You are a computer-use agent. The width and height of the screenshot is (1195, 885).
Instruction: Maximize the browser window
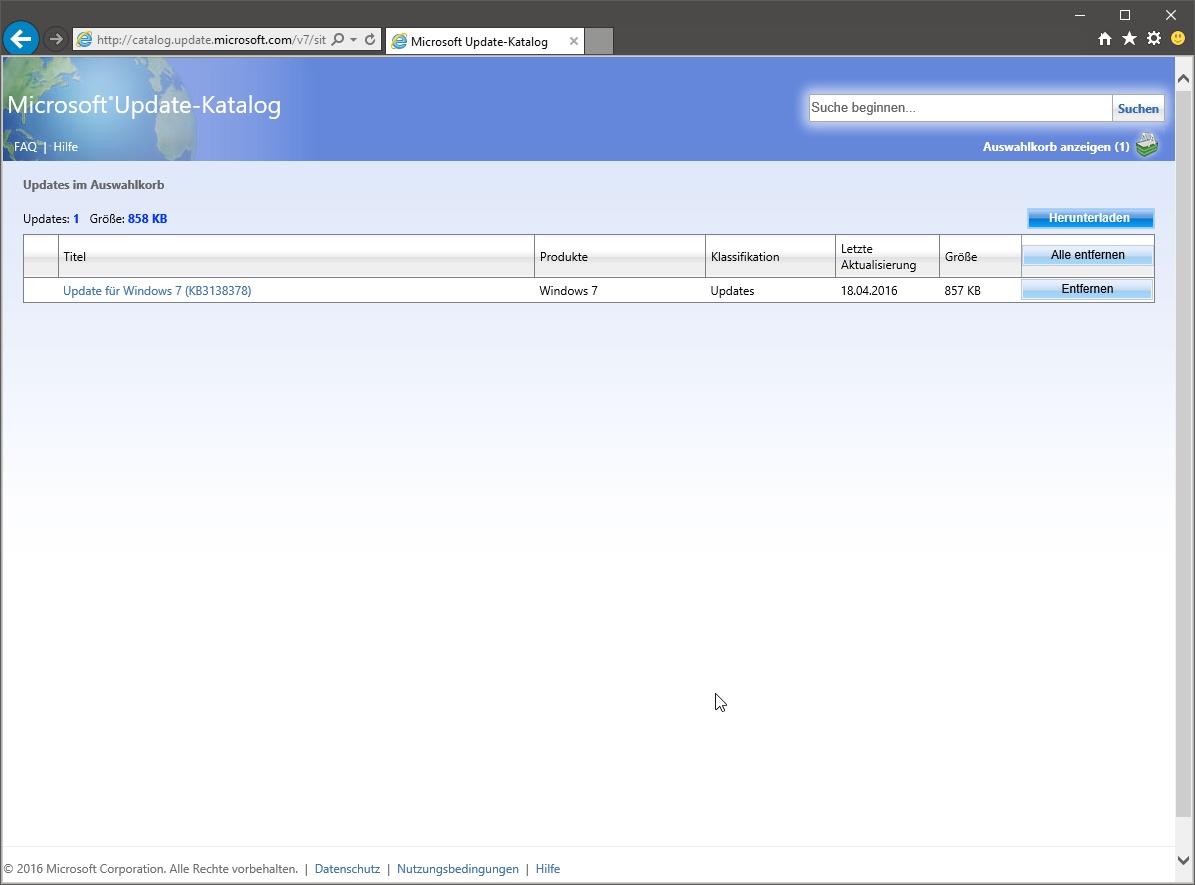coord(1125,14)
